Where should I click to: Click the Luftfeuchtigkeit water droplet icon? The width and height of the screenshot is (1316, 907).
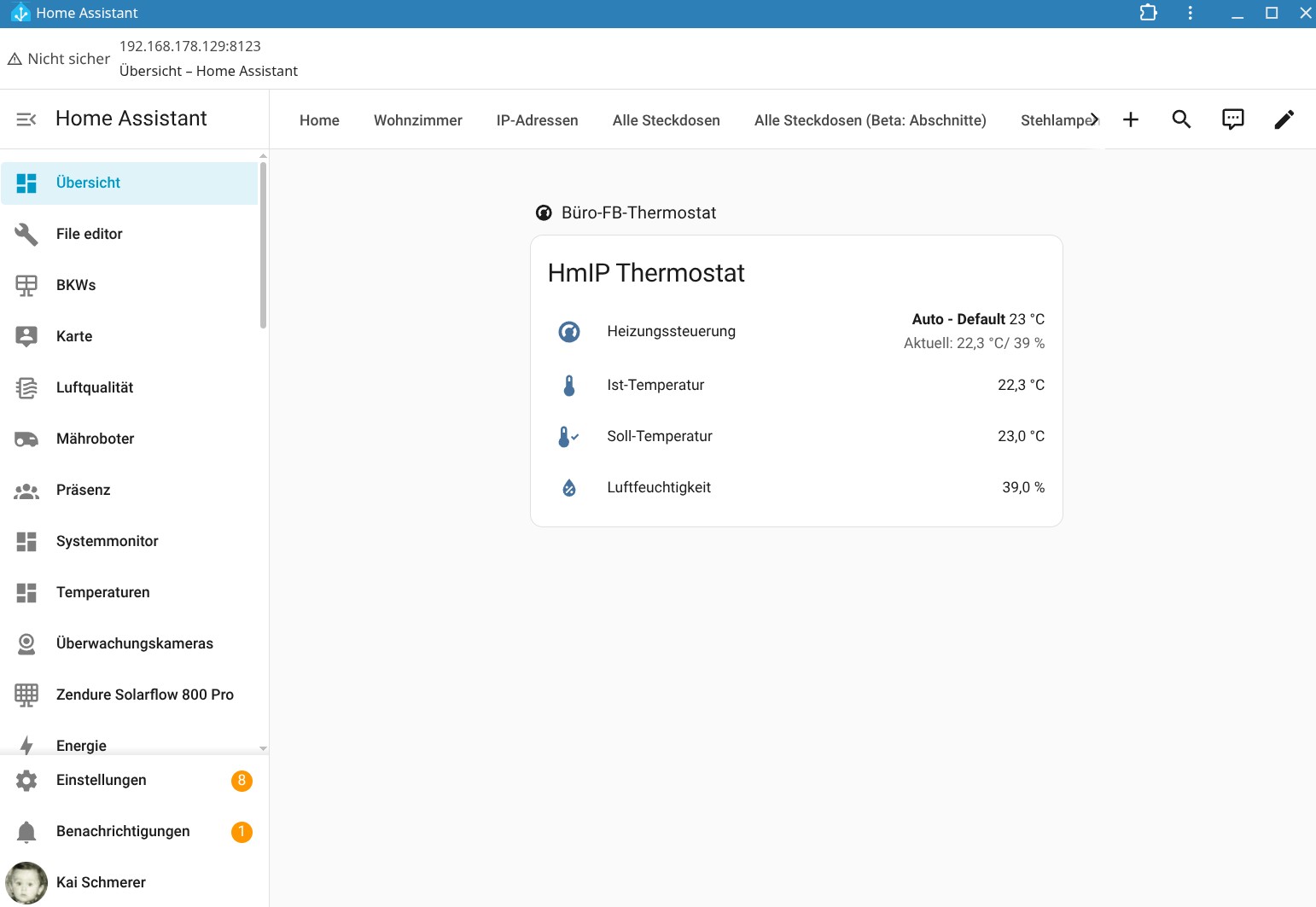[569, 488]
